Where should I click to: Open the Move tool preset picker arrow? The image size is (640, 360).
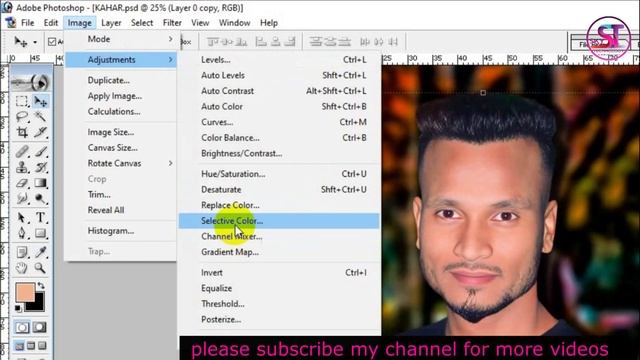35,42
